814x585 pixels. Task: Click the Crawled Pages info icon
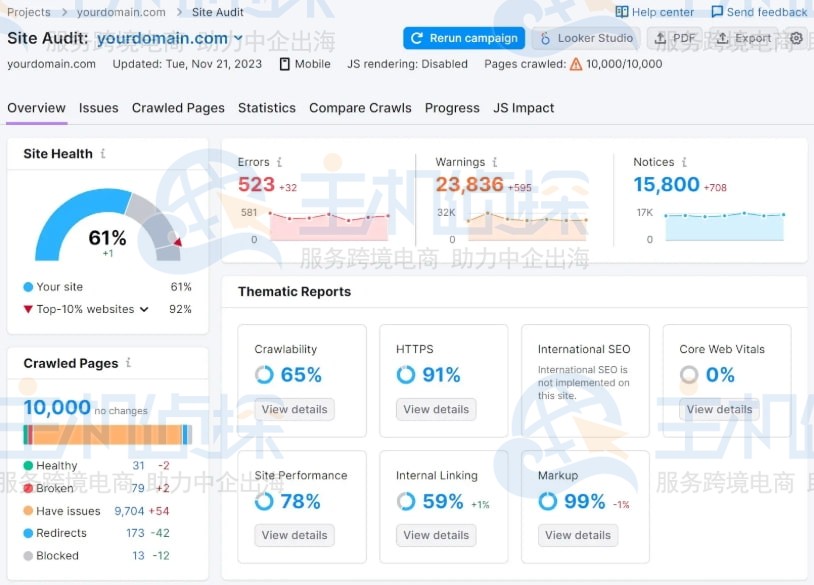click(128, 363)
